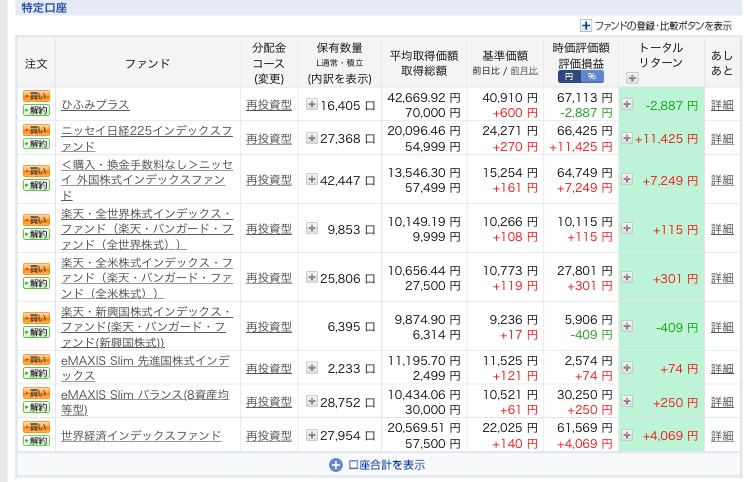Image resolution: width=750 pixels, height=482 pixels.
Task: Click the 解約 button for ひふみプラス
Action: [36, 110]
